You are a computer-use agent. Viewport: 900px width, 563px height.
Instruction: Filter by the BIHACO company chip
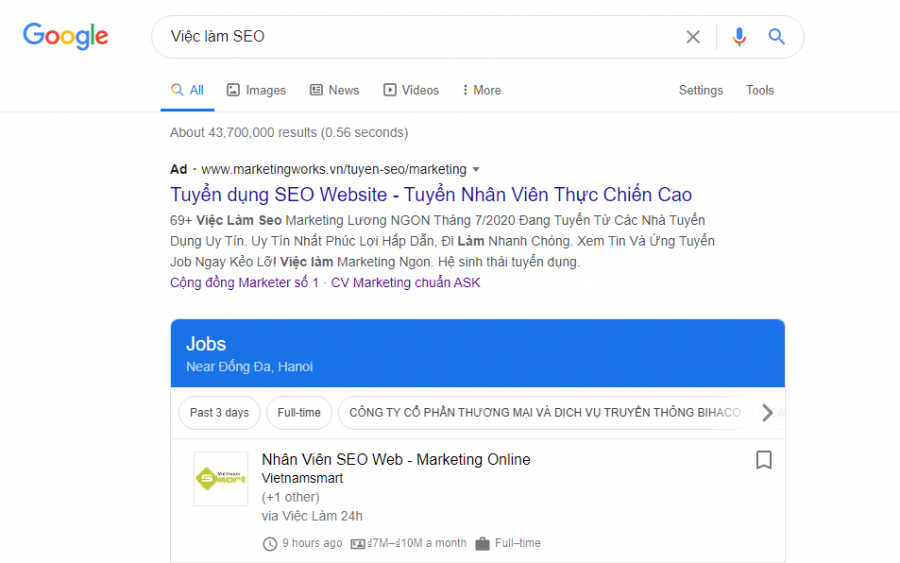point(545,413)
